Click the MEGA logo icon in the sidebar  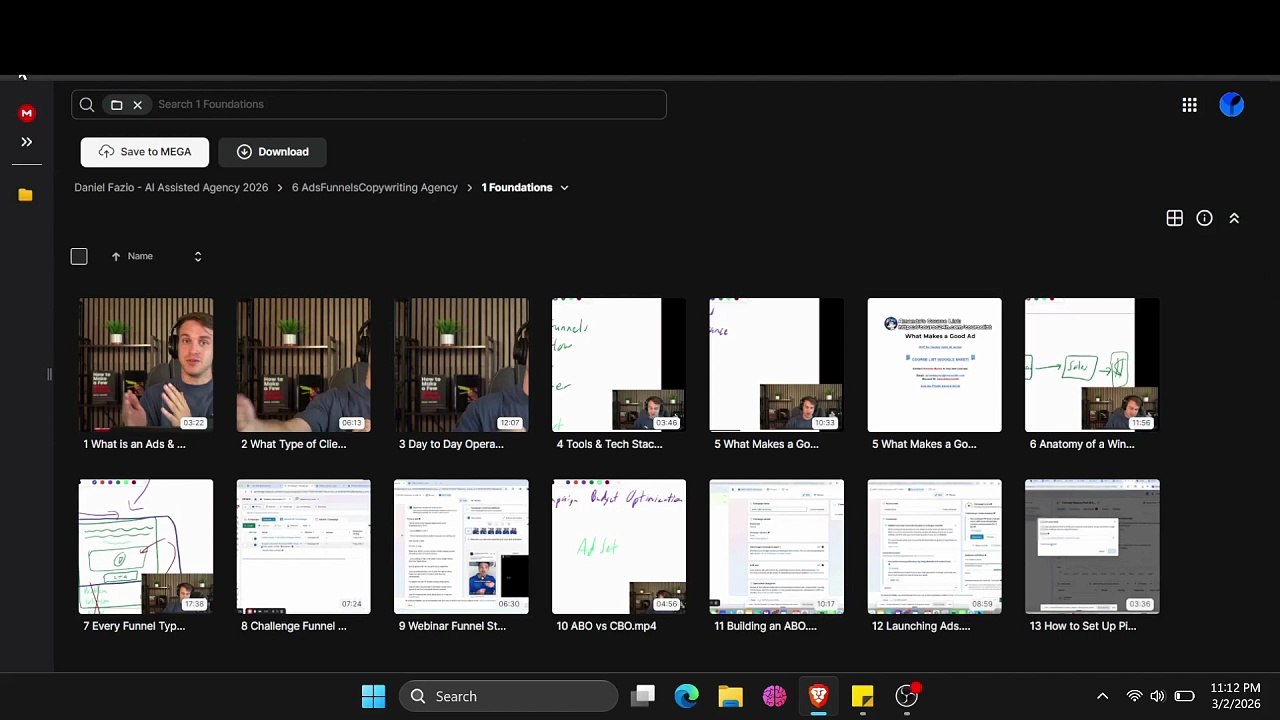27,113
